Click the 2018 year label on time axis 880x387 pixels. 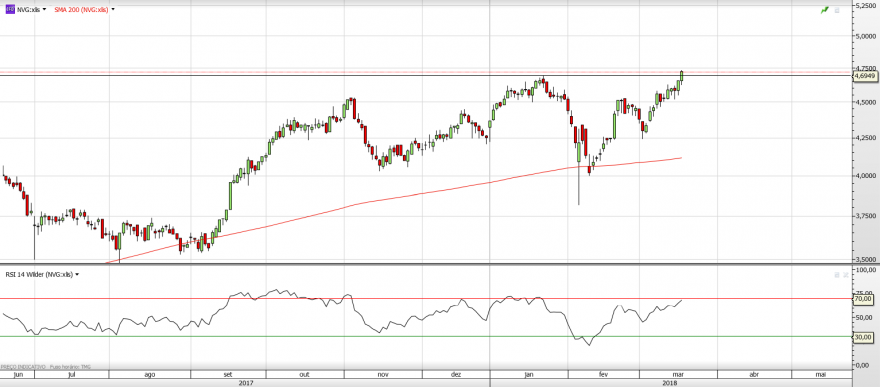coord(669,383)
